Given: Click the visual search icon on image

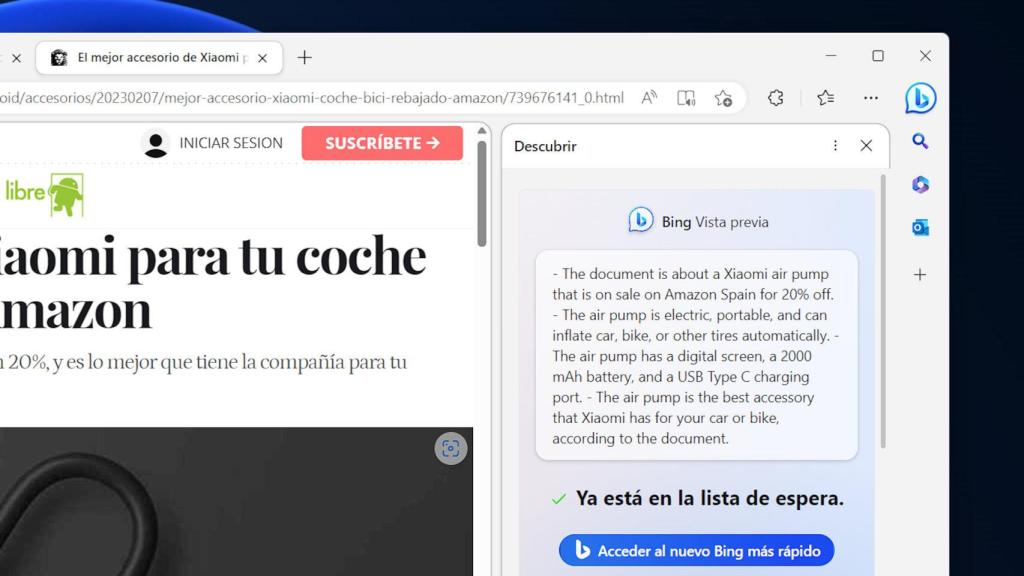Looking at the screenshot, I should [451, 449].
